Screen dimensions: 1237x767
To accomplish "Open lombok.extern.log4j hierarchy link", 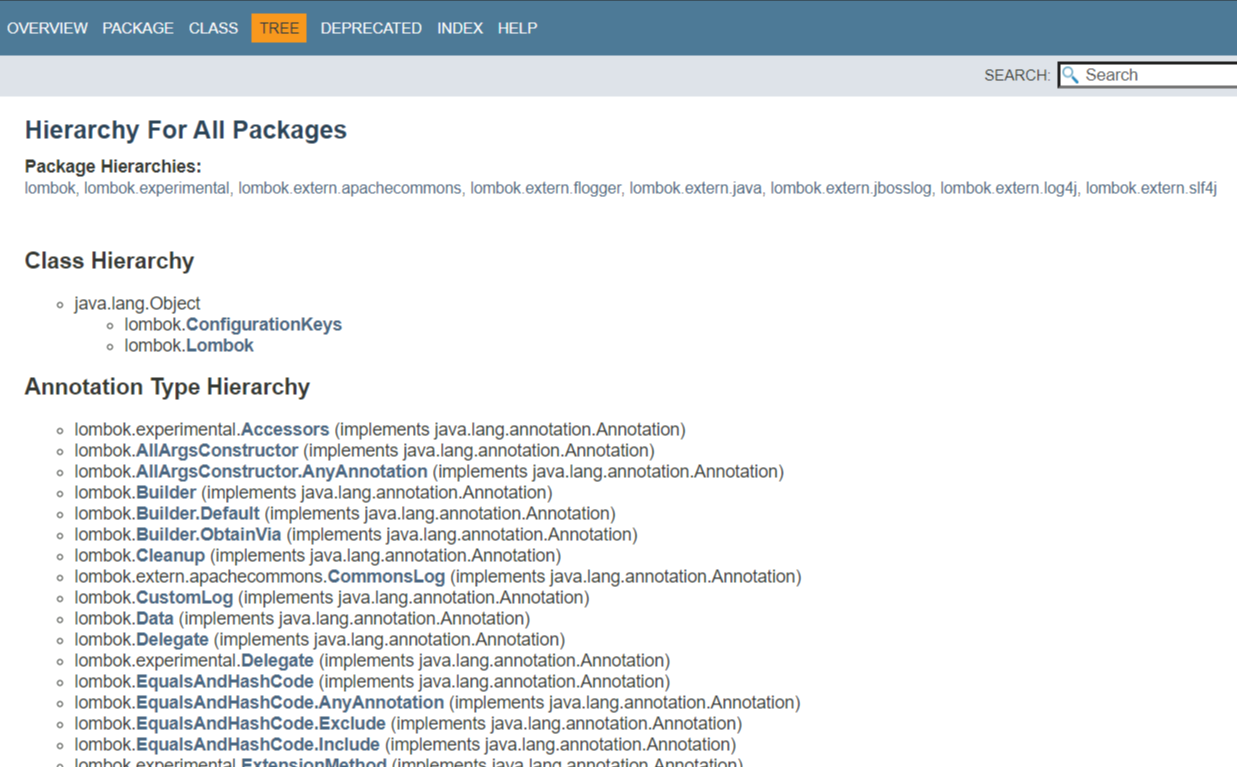I will (x=1009, y=188).
